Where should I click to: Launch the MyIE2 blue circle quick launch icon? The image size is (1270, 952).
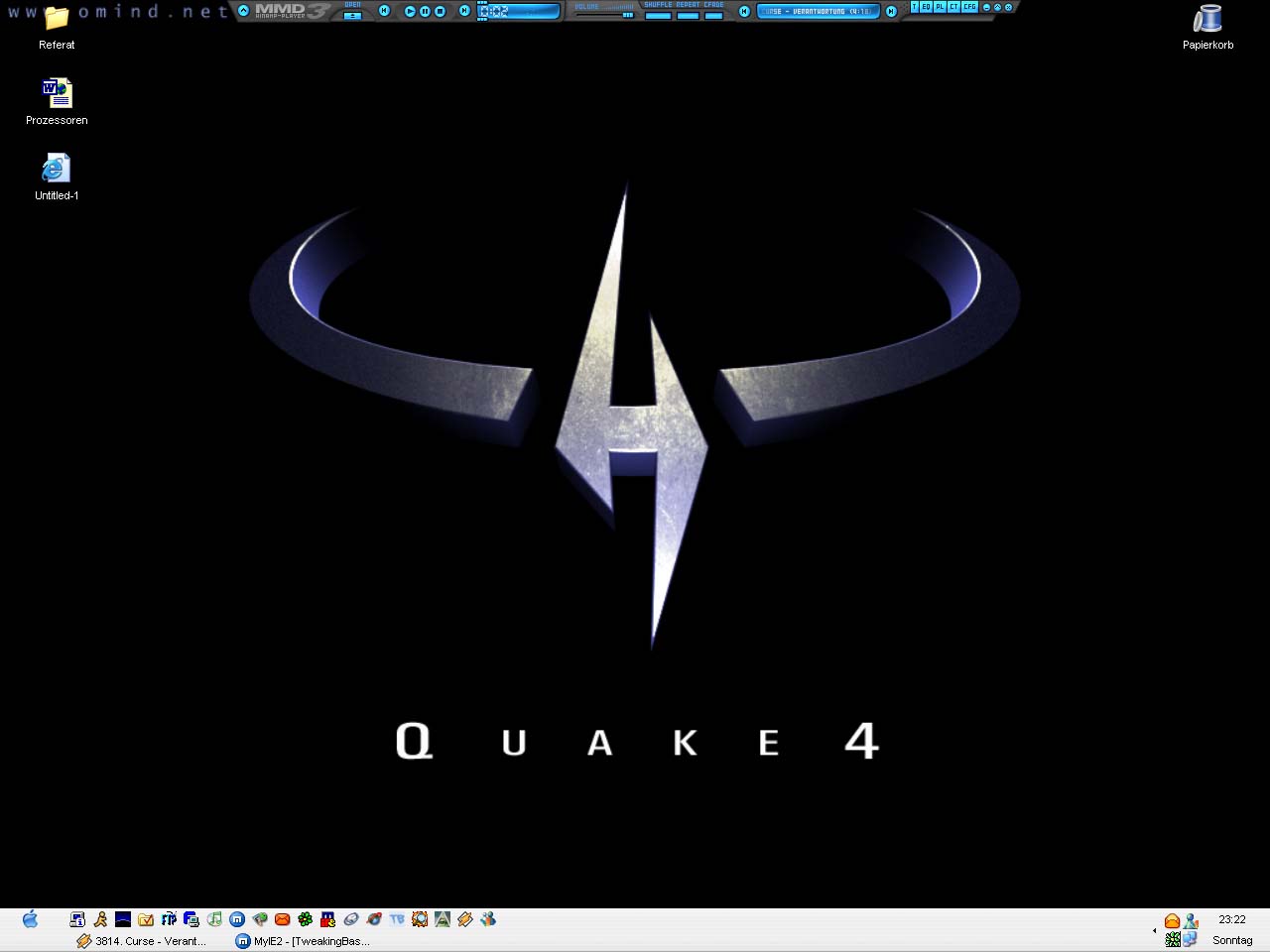point(237,919)
